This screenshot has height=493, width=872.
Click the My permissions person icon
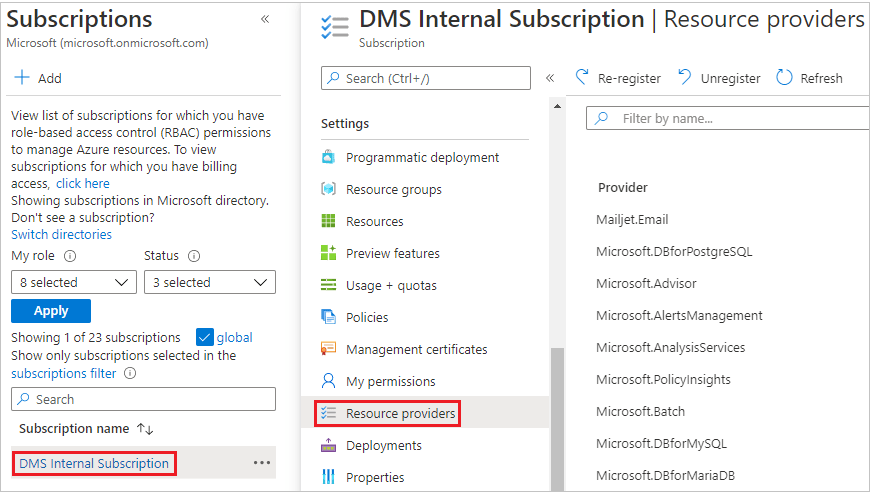[328, 382]
